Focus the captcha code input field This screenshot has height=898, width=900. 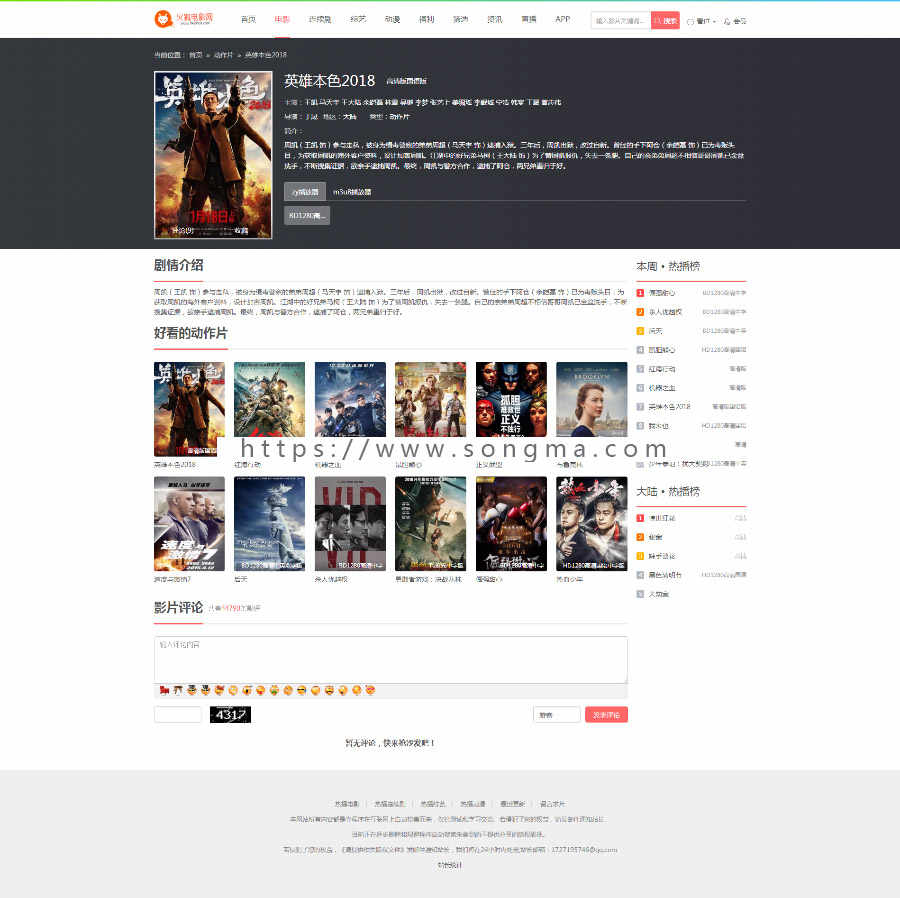(178, 714)
